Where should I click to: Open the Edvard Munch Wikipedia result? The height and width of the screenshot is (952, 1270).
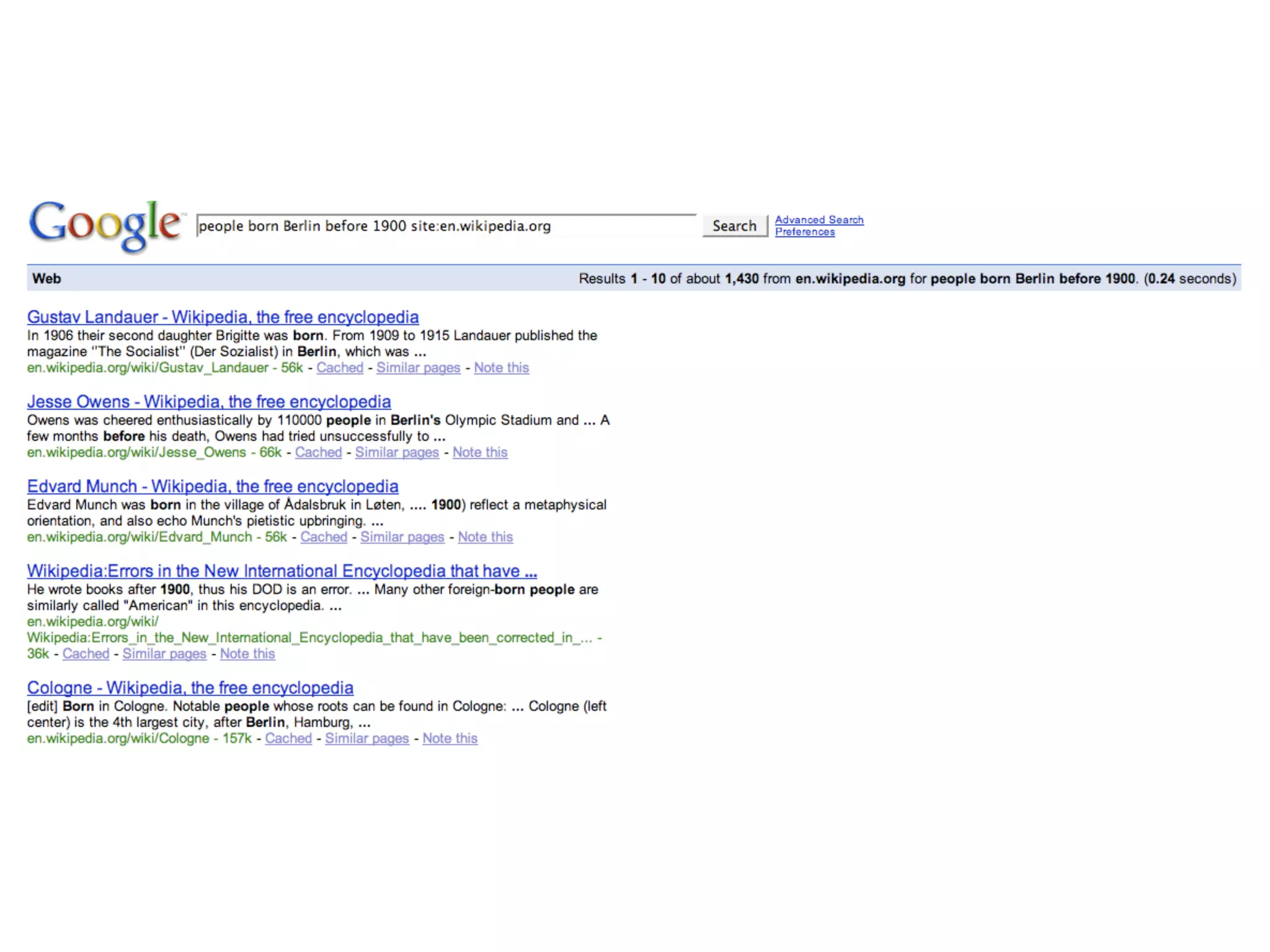tap(213, 487)
